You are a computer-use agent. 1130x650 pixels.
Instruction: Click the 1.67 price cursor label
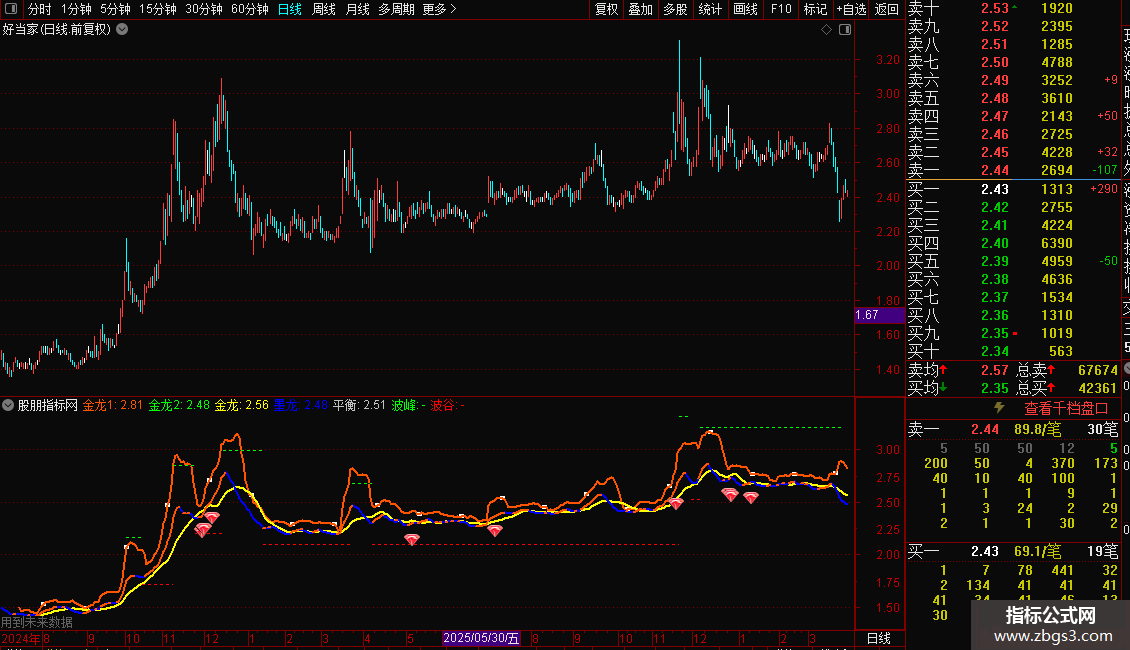pyautogui.click(x=879, y=315)
